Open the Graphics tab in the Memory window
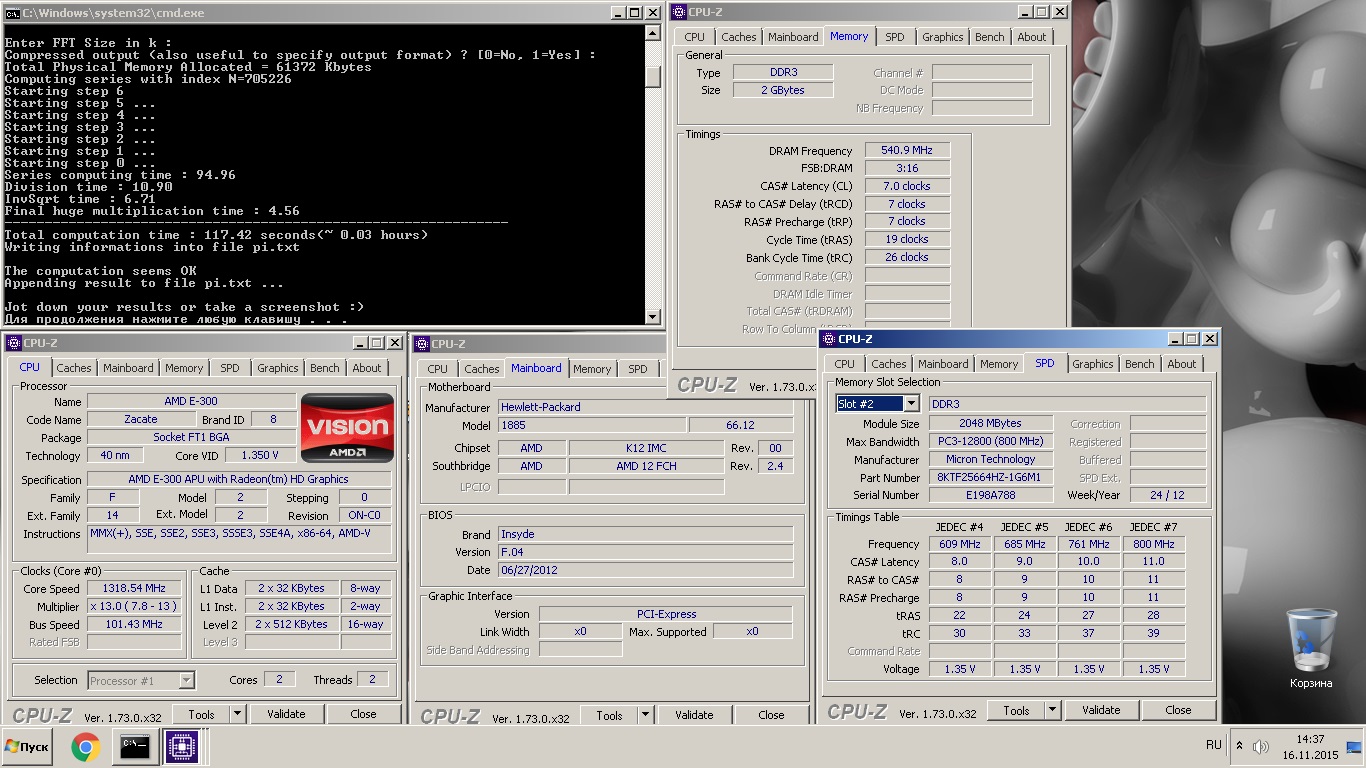Viewport: 1366px width, 768px height. [942, 37]
